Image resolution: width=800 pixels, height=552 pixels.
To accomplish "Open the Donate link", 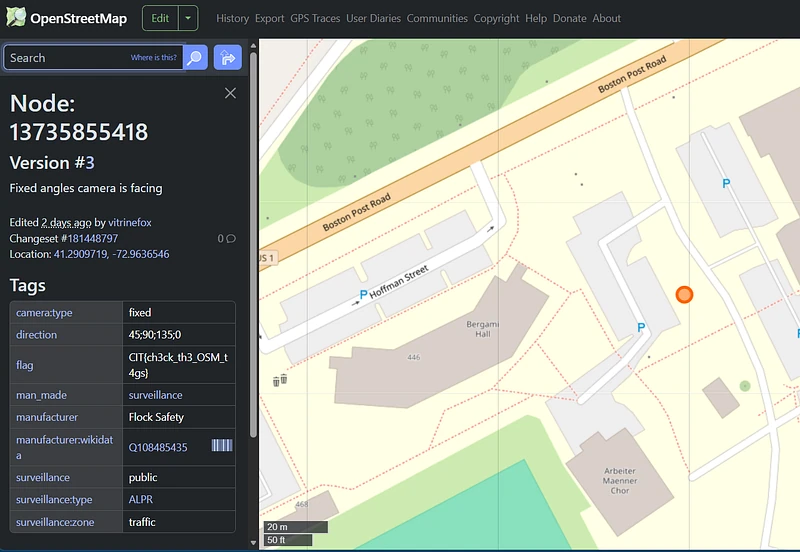I will 569,18.
